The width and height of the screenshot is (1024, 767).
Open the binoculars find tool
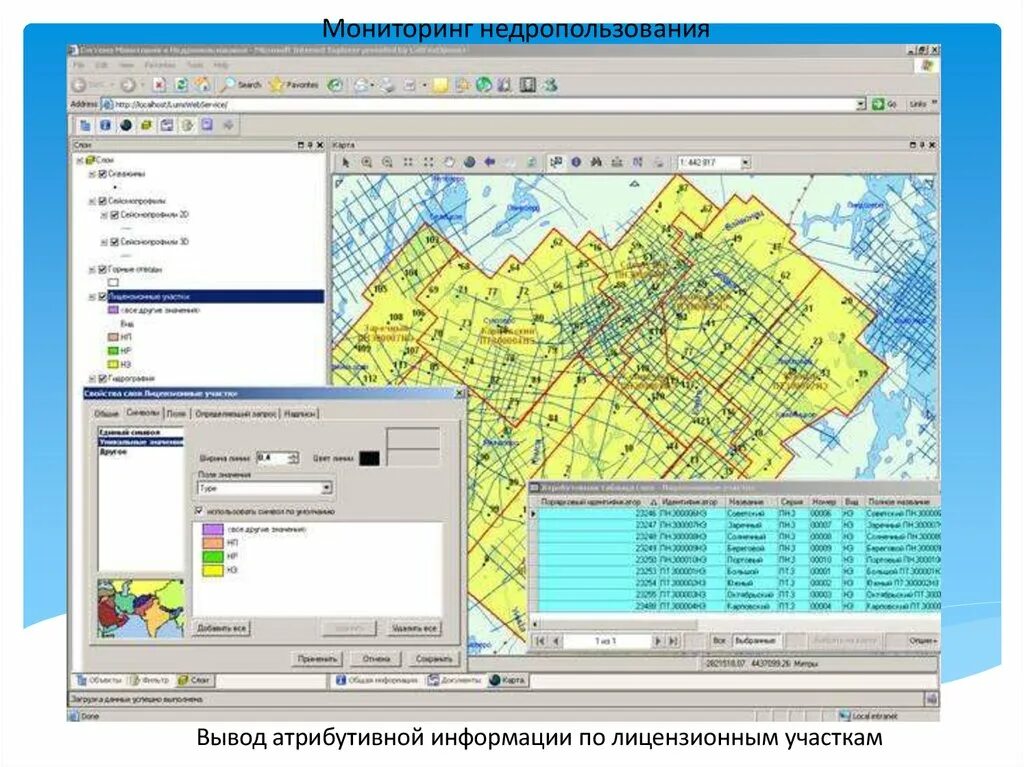pyautogui.click(x=596, y=163)
